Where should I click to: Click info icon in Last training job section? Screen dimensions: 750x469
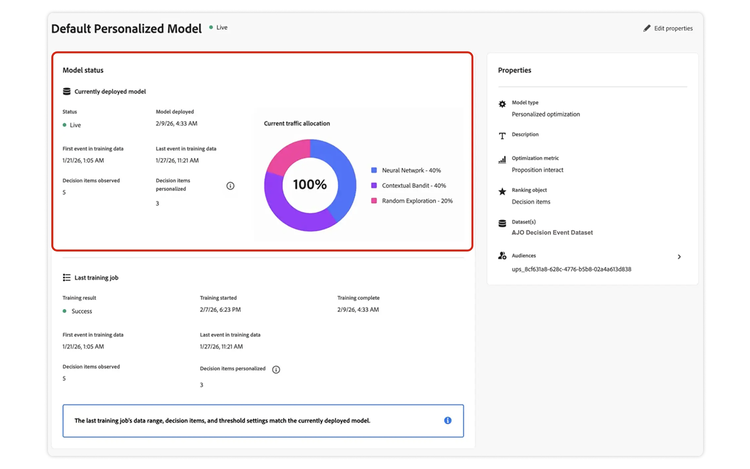click(x=276, y=369)
